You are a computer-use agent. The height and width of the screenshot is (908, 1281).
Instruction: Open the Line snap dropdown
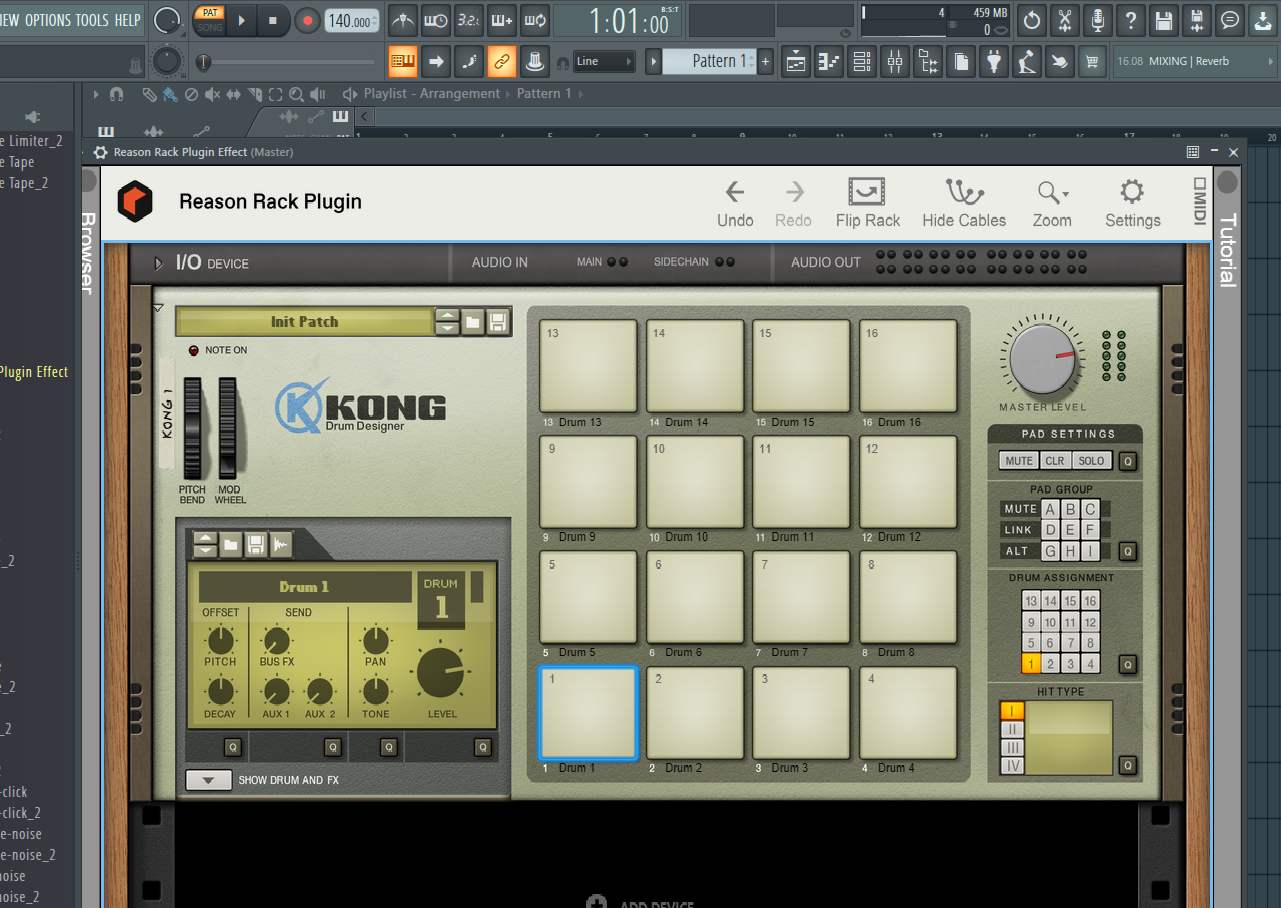[x=604, y=61]
